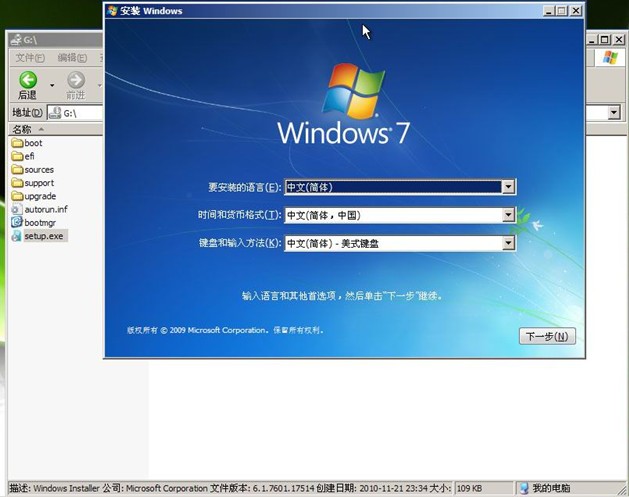Click the upgrade folder icon

(17, 196)
